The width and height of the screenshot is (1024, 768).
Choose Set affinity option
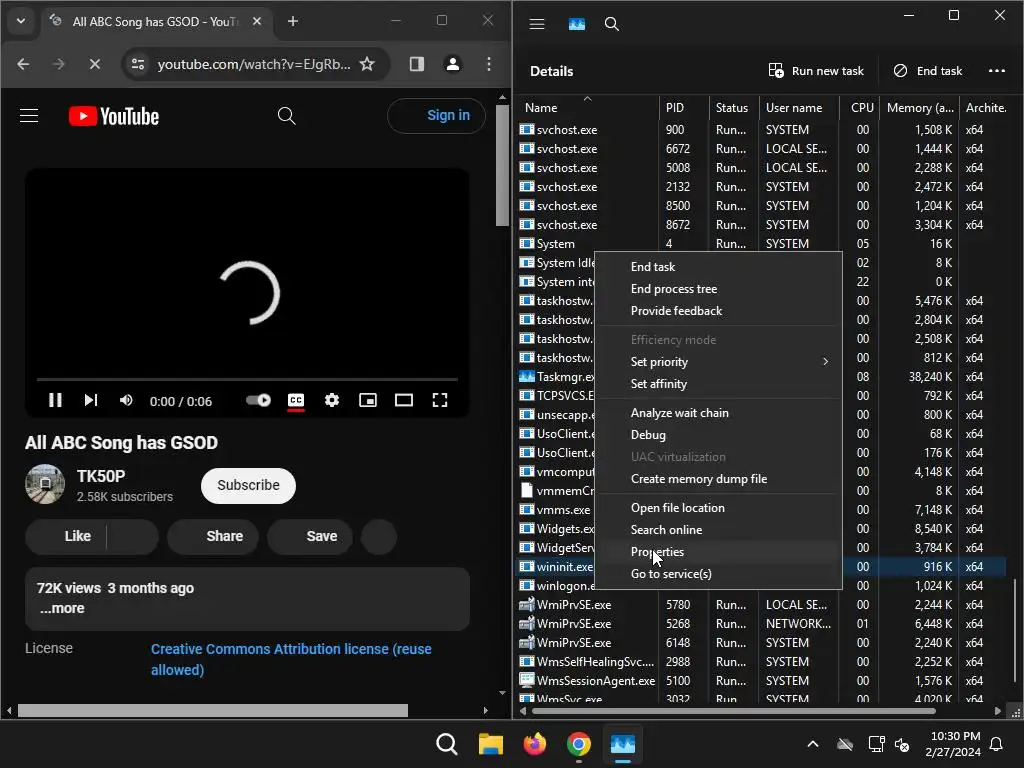coord(659,384)
